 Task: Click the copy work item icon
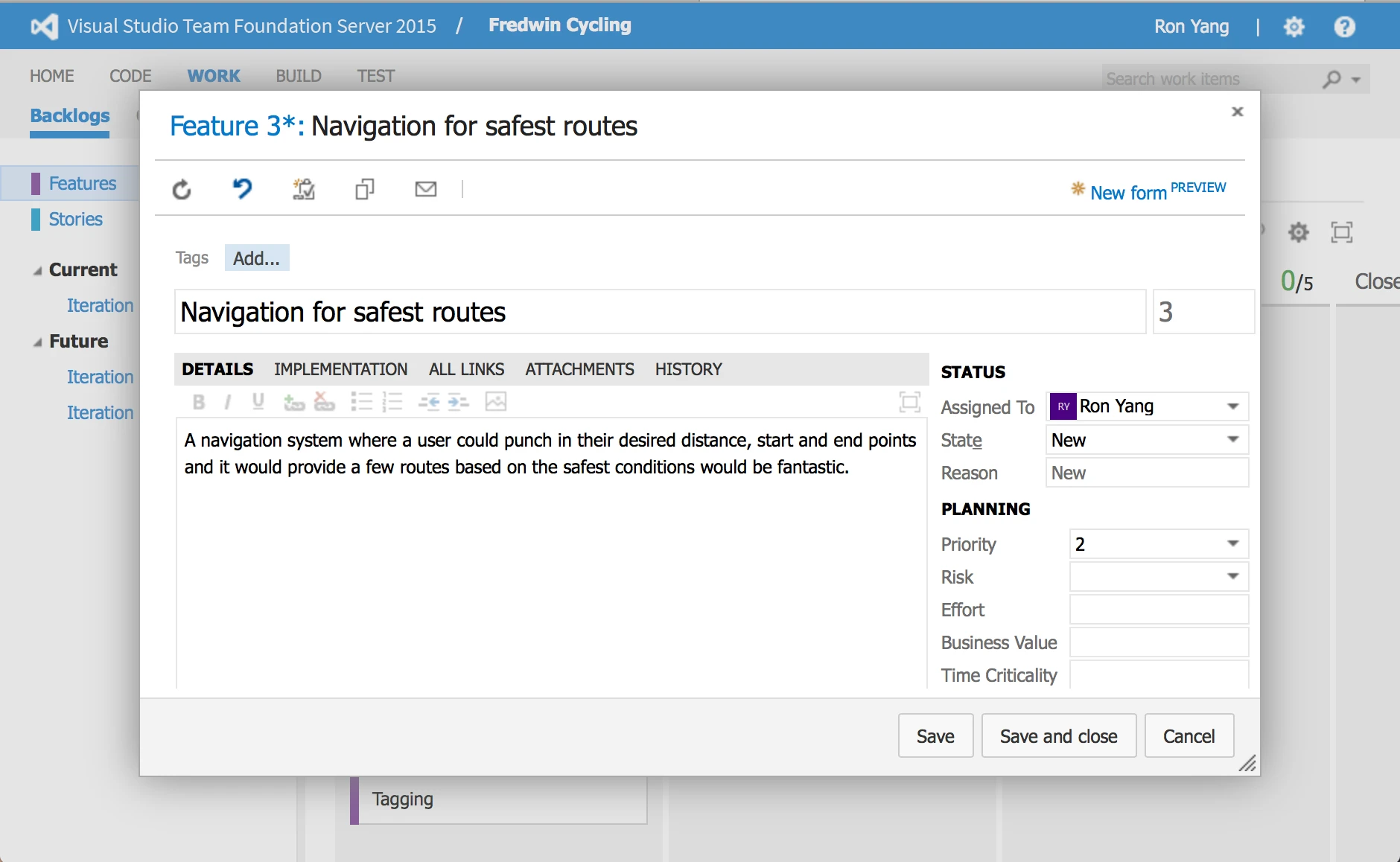pos(364,189)
